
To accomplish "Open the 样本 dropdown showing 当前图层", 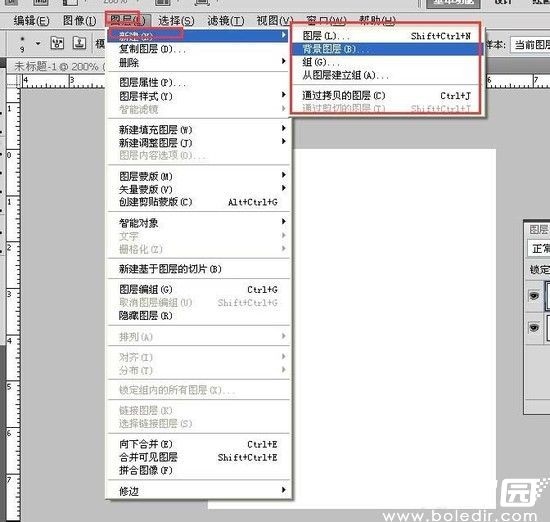I will 530,45.
